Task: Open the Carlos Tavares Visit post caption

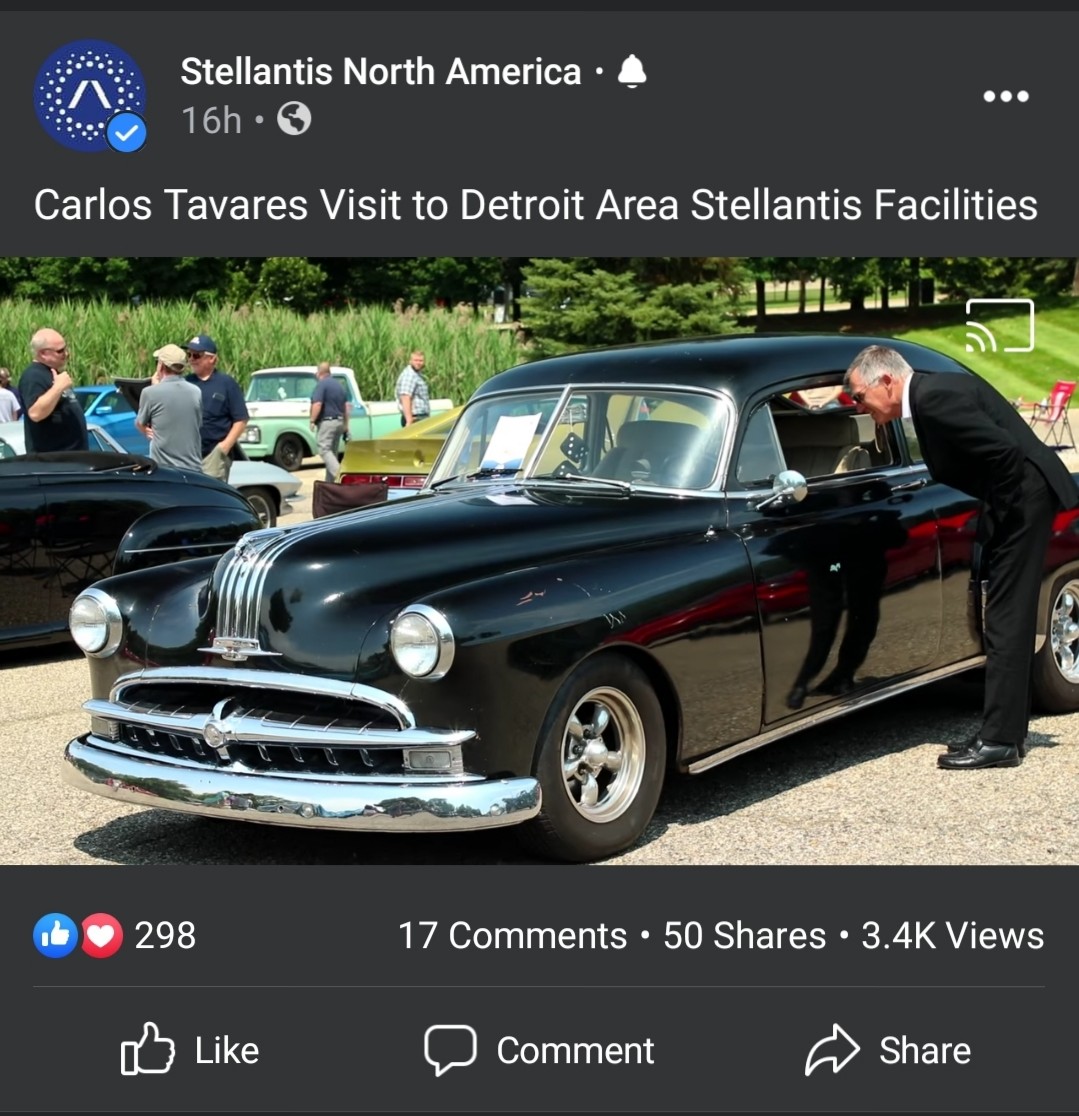Action: (535, 205)
